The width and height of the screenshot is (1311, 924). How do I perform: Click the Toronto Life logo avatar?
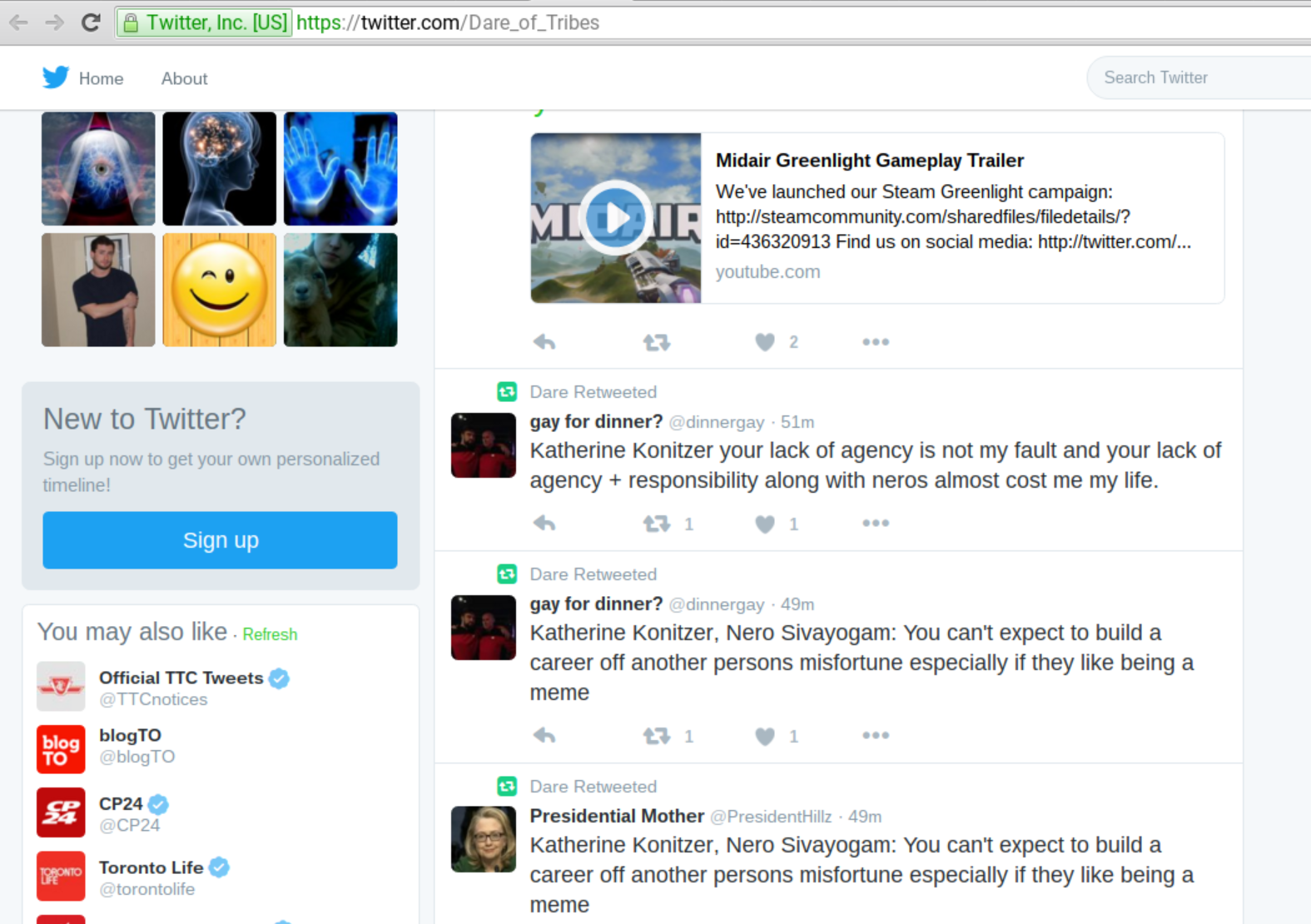[x=61, y=876]
